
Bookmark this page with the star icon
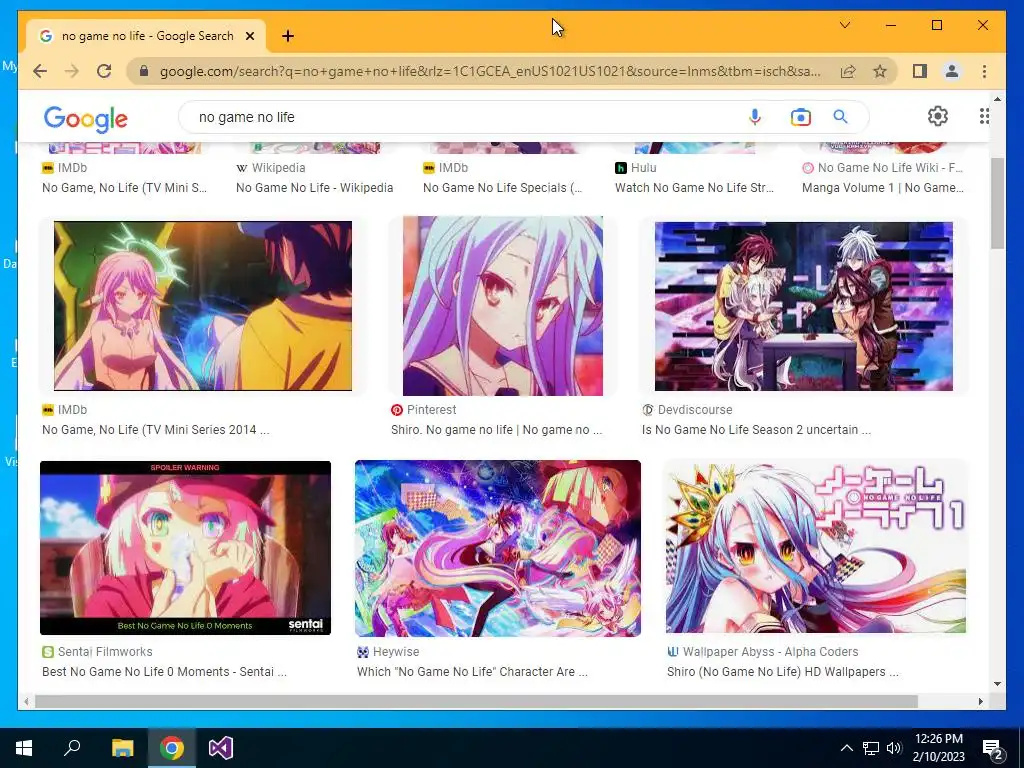point(880,71)
